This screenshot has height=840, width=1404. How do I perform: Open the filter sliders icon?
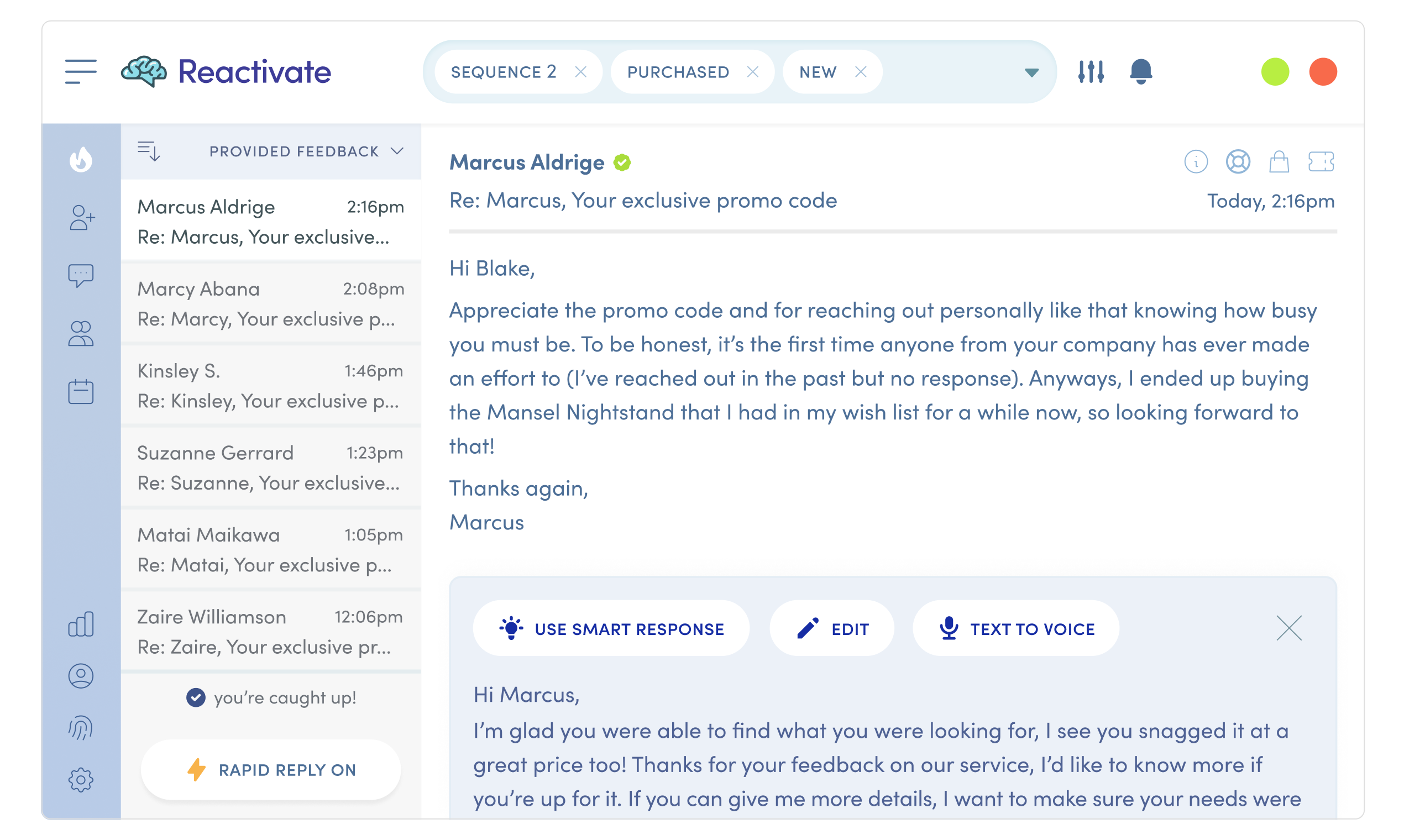click(1091, 72)
